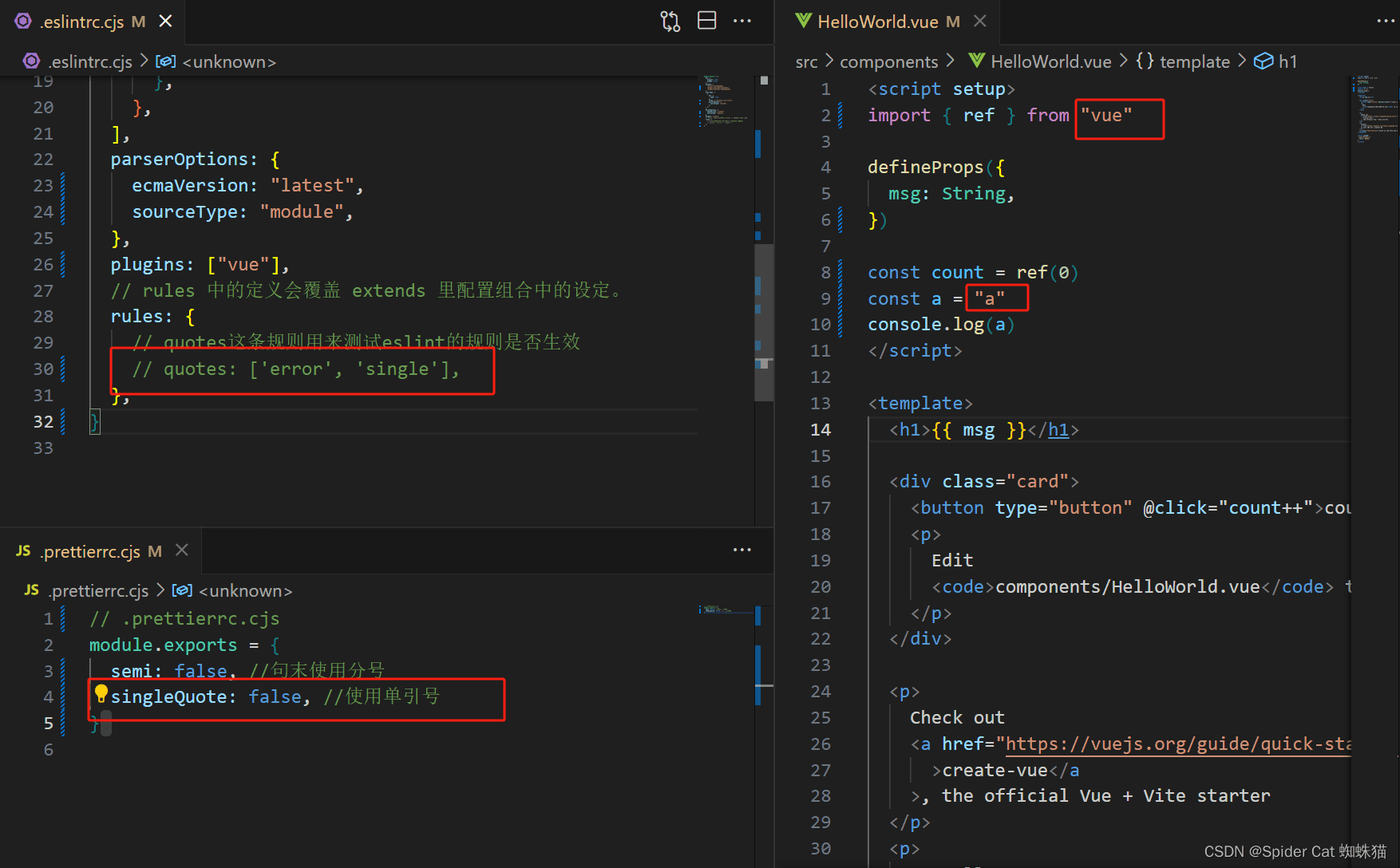Place cursor on const a = "a" string
1400x868 pixels.
(x=990, y=299)
